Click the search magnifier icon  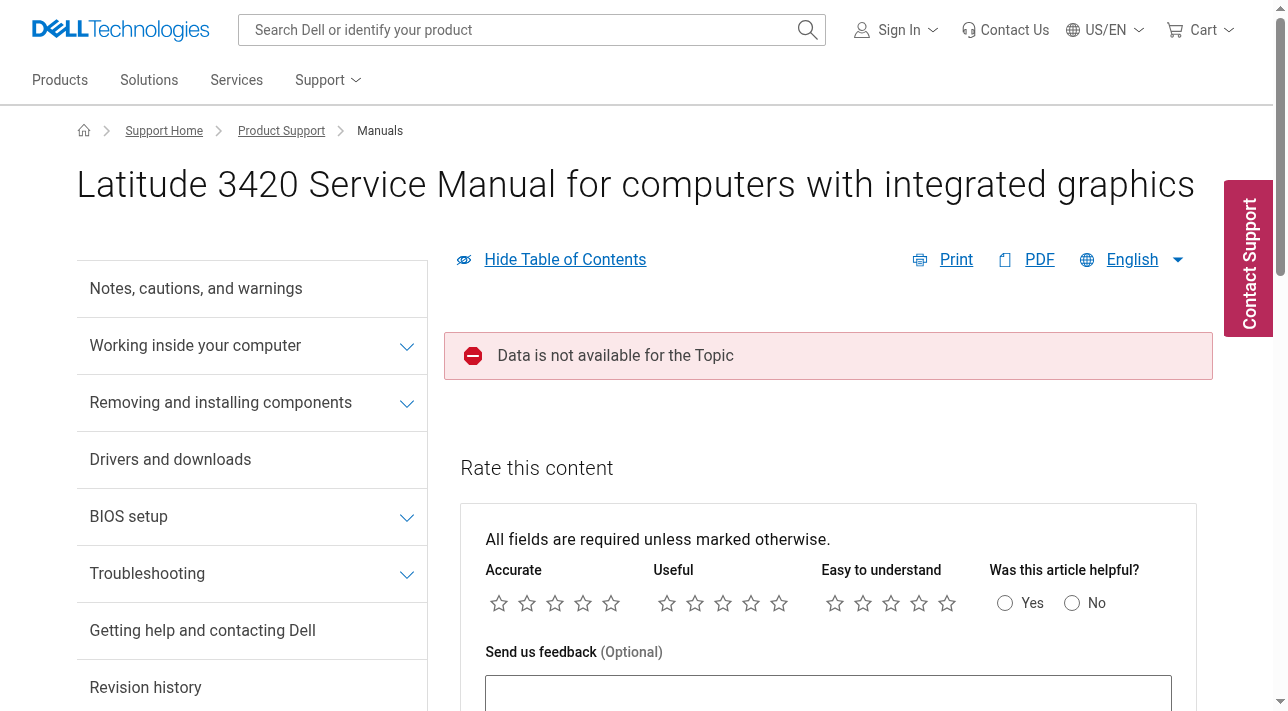click(x=807, y=30)
